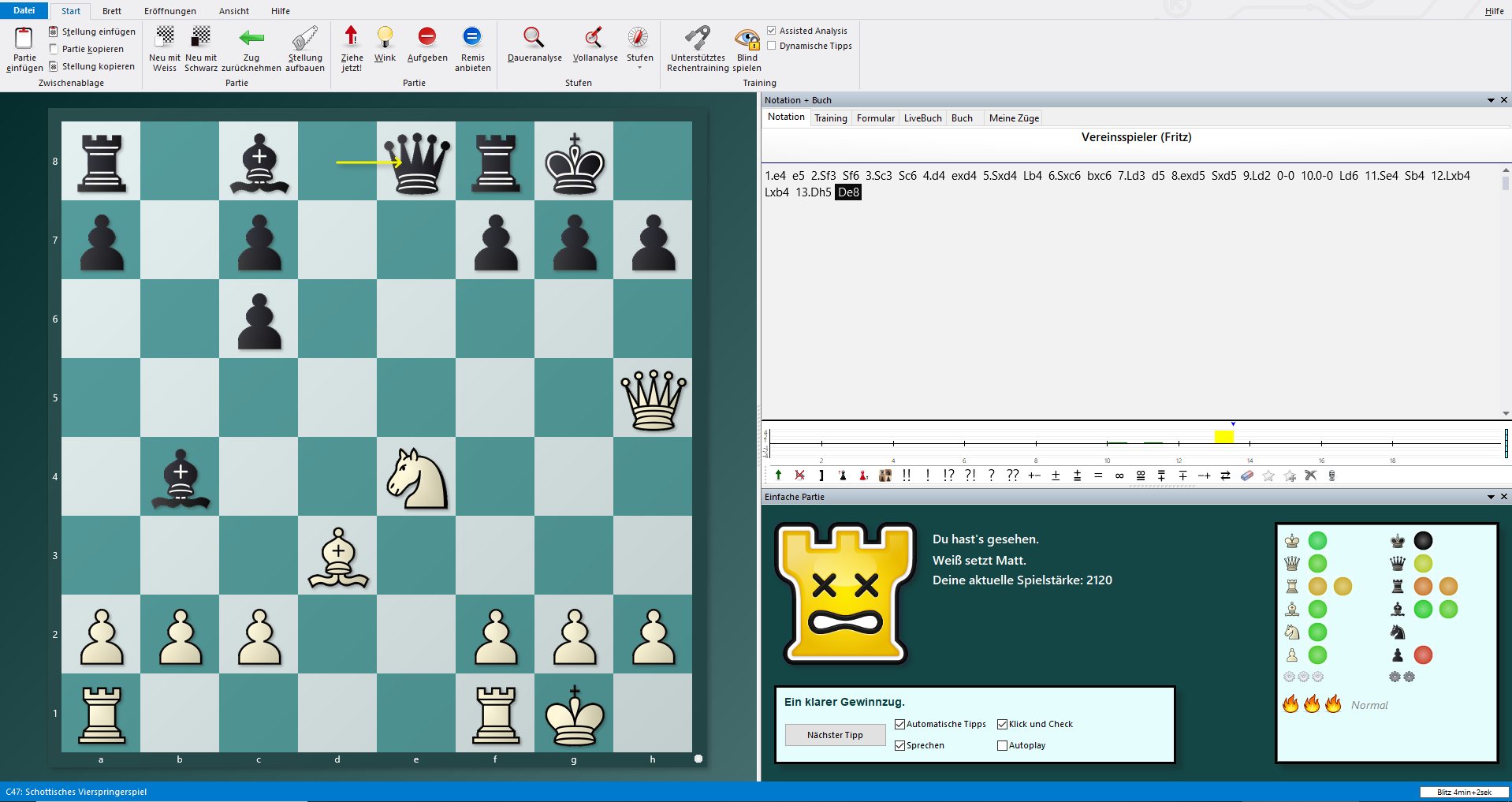Enable Autoplay checkbox

point(1002,745)
